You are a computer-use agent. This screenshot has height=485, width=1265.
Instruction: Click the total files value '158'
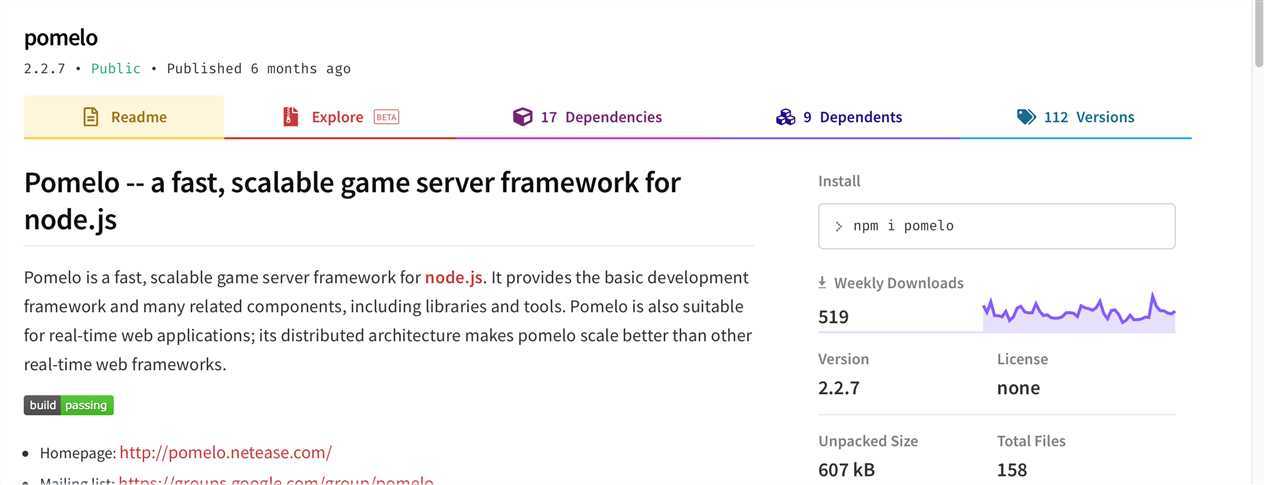(1012, 469)
